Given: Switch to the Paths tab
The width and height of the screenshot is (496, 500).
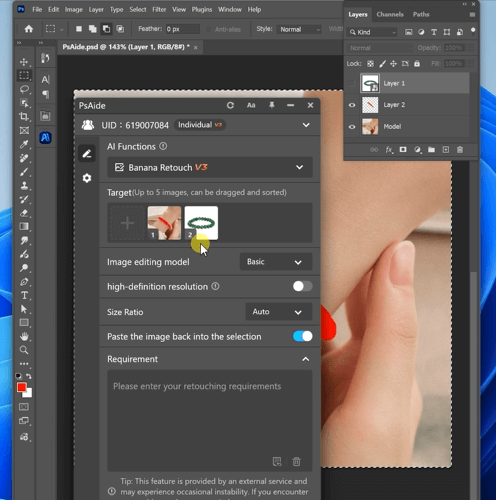Looking at the screenshot, I should [x=421, y=14].
